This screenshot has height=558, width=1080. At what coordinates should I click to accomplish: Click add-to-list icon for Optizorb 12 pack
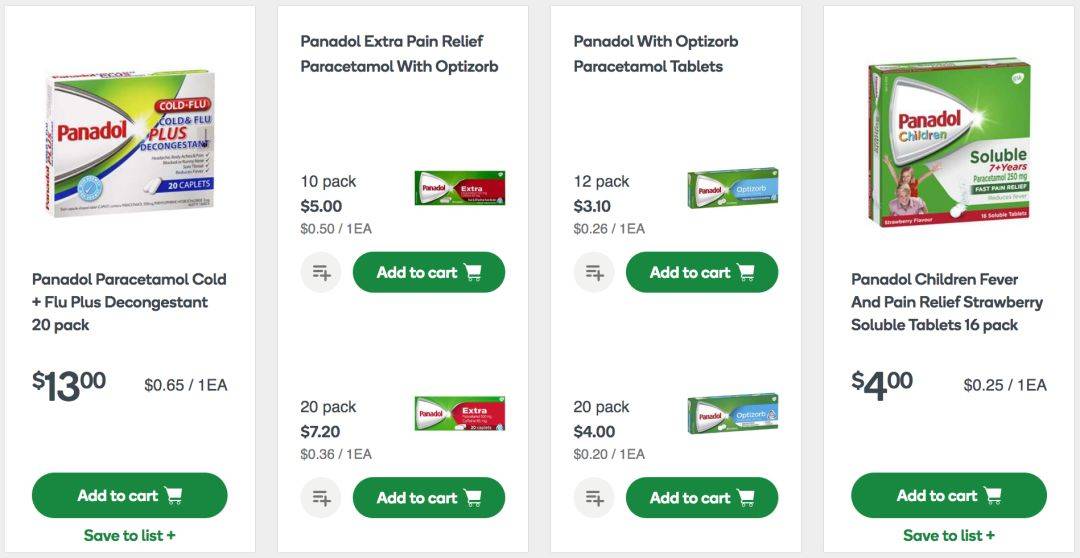(594, 272)
